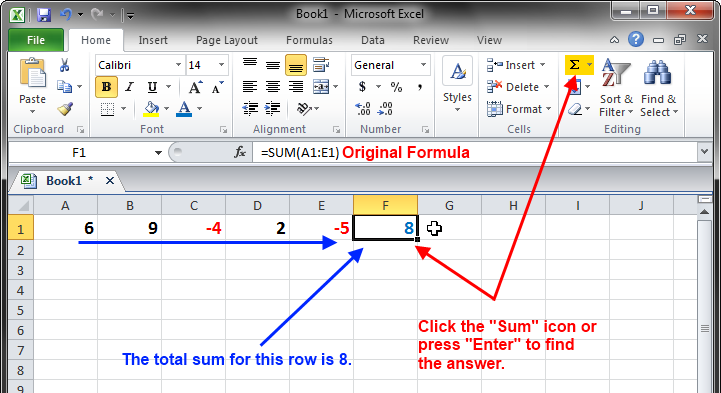The height and width of the screenshot is (393, 721).
Task: Open the Excel Help question mark icon
Action: (635, 40)
